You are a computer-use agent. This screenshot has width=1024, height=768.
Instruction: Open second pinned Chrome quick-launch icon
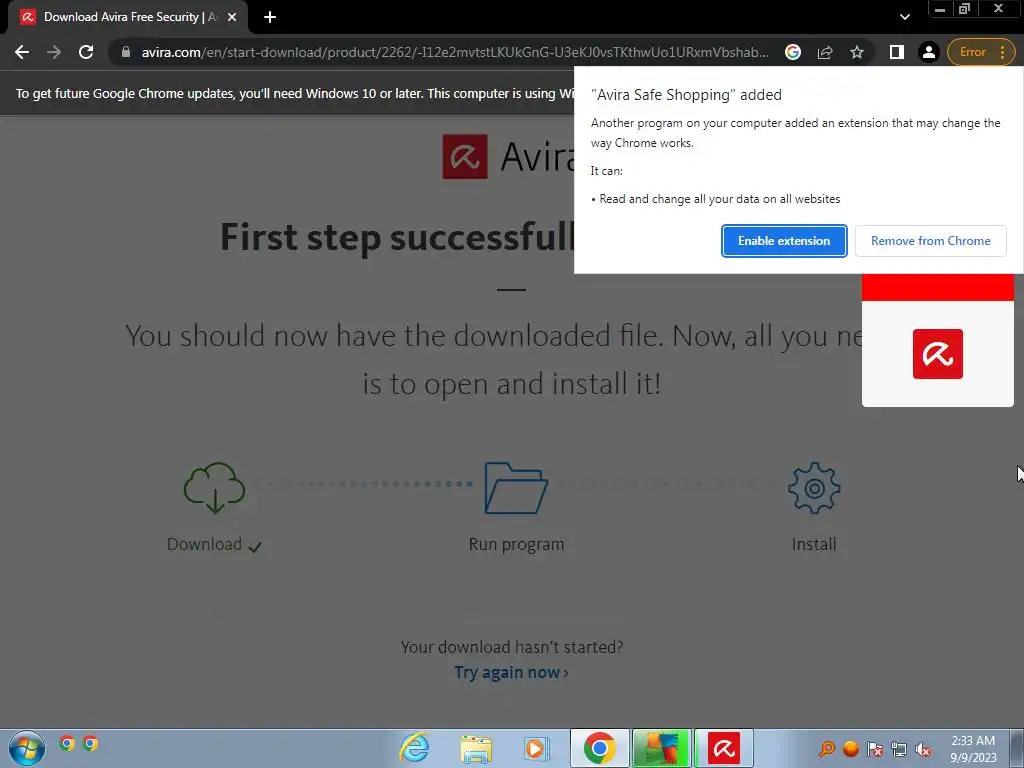(90, 743)
